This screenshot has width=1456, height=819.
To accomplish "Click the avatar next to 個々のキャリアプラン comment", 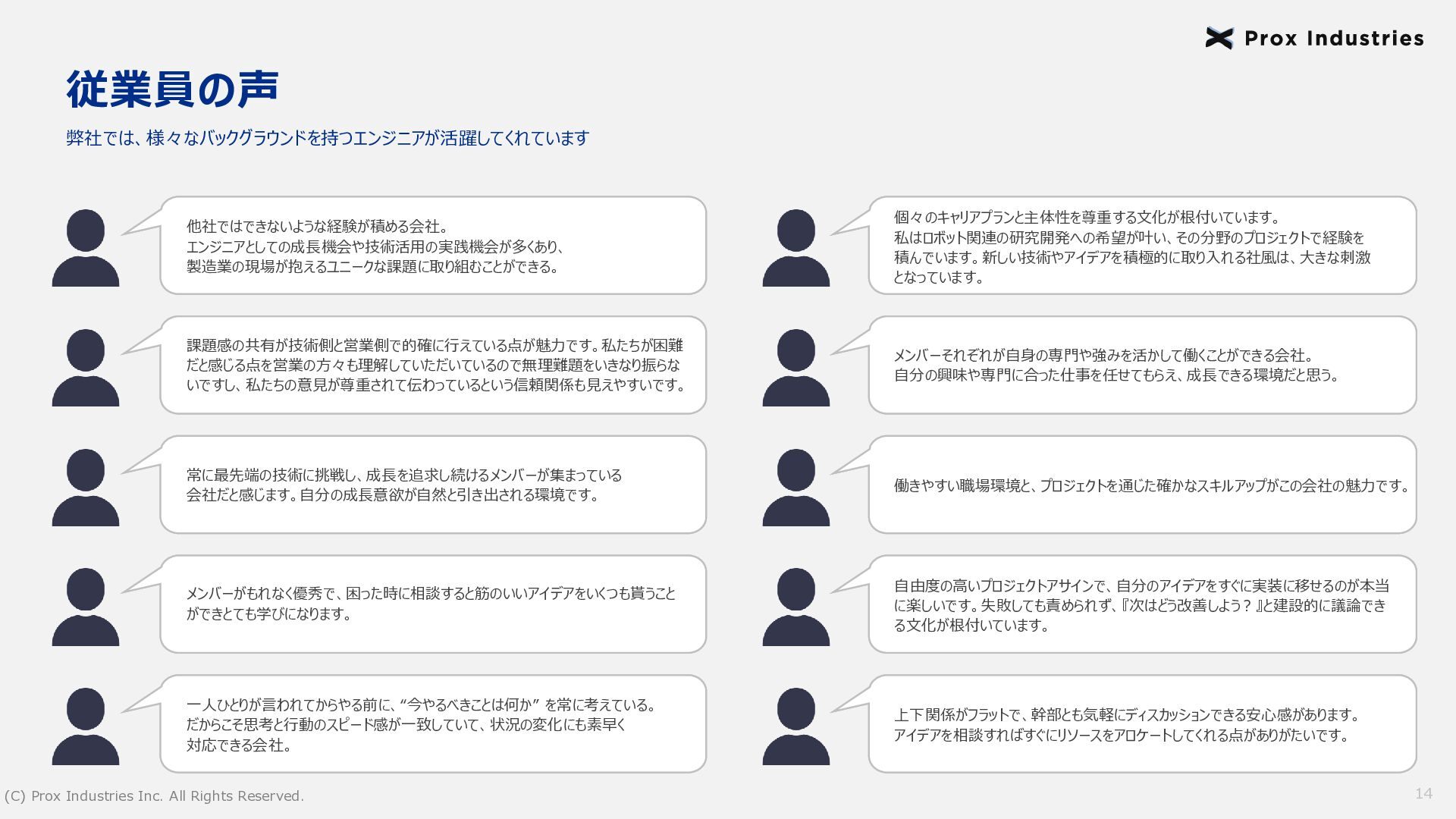I will click(x=796, y=248).
